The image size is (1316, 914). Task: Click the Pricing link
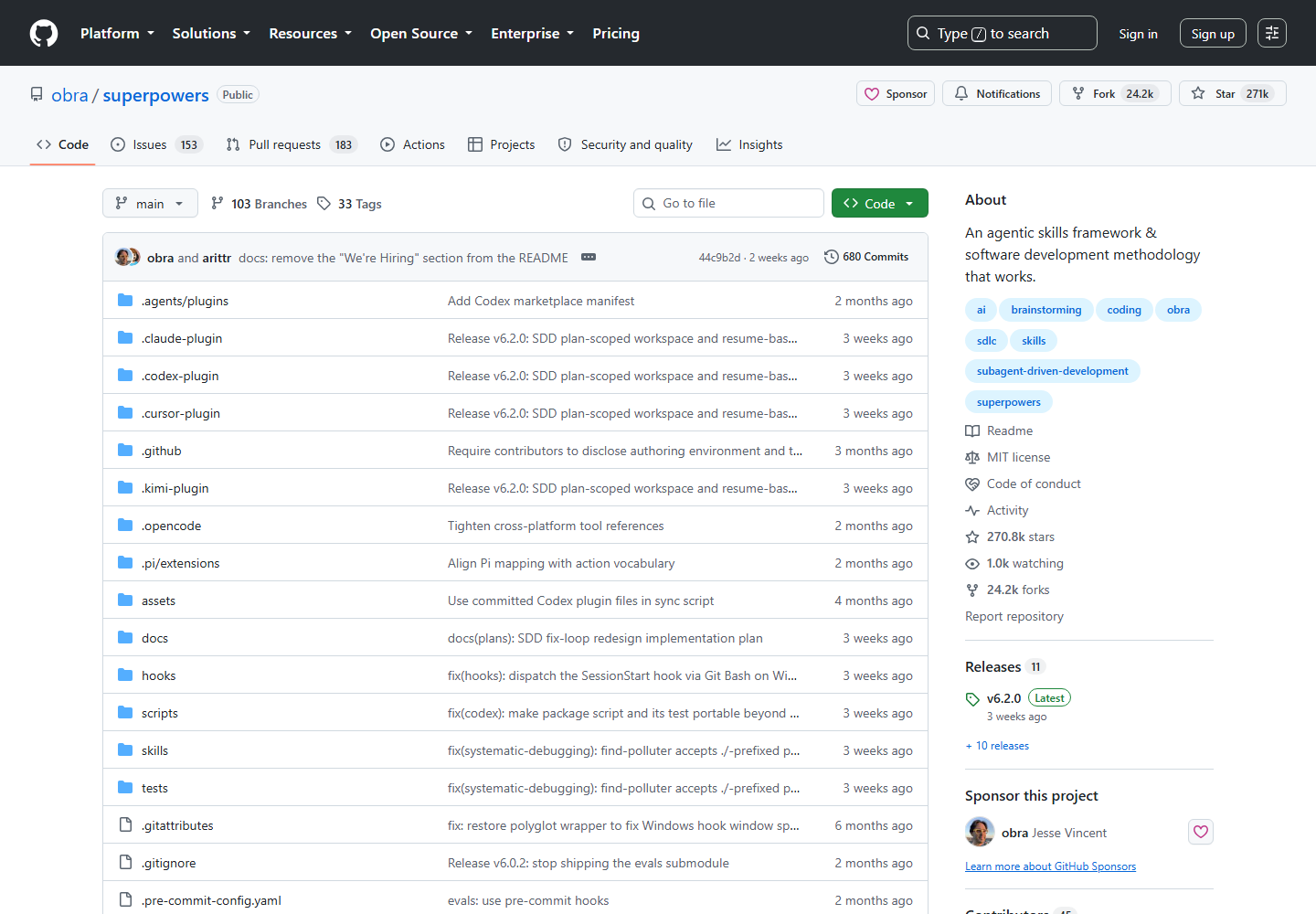pos(616,33)
